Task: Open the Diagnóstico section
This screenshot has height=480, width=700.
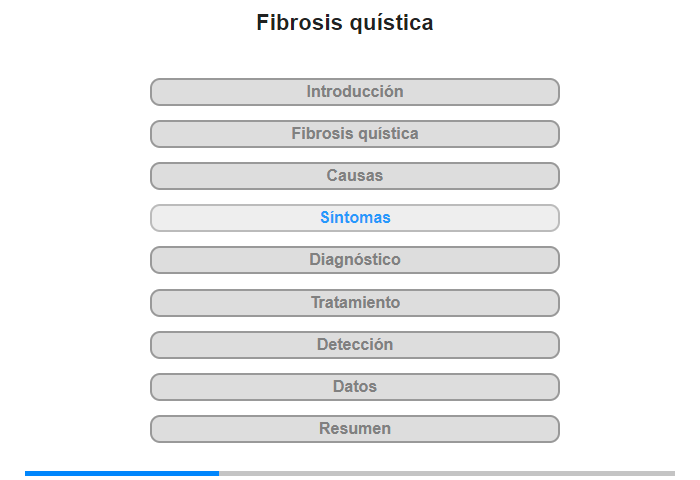Action: (355, 260)
